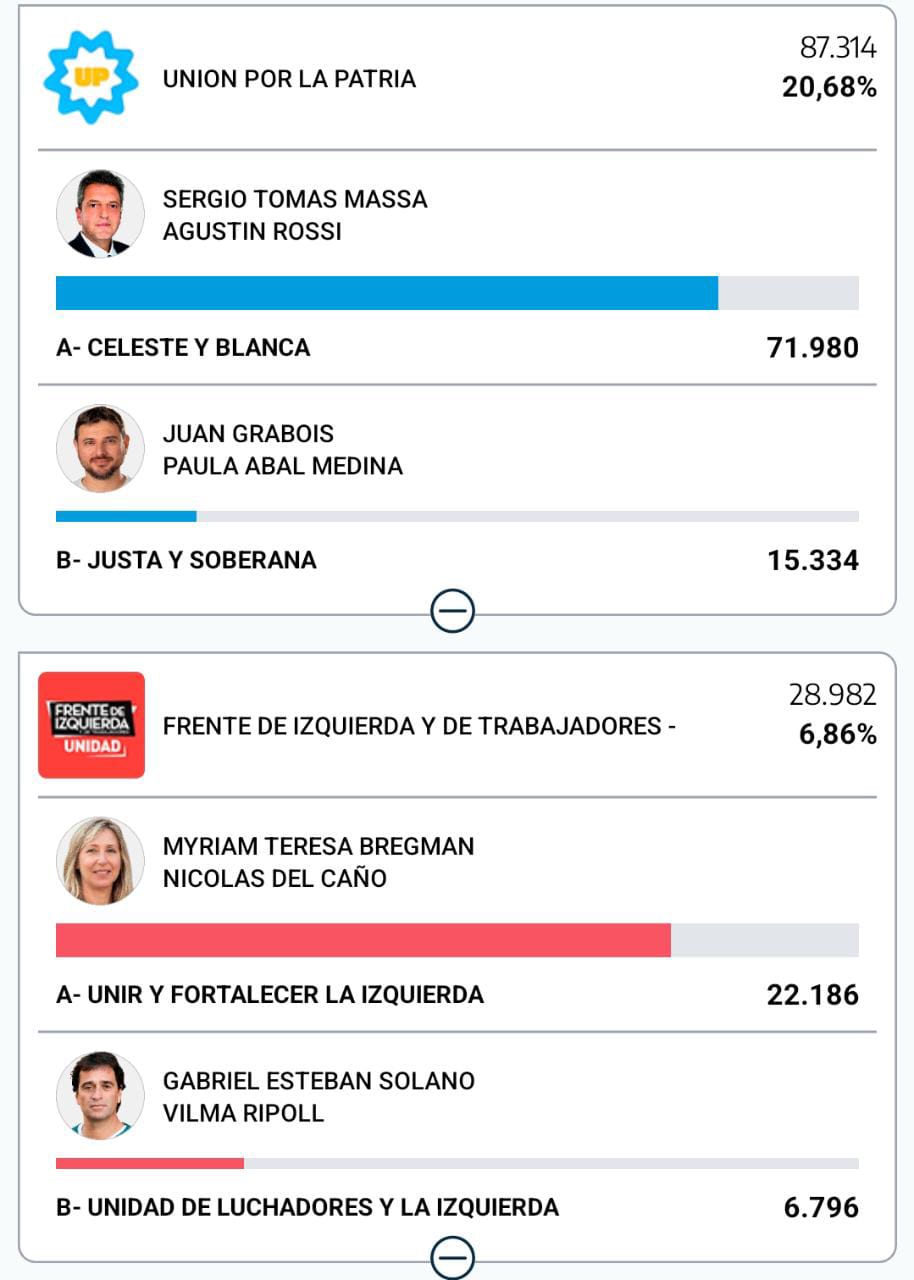This screenshot has width=914, height=1280.
Task: Collapse the Union por la Patria card
Action: [453, 610]
